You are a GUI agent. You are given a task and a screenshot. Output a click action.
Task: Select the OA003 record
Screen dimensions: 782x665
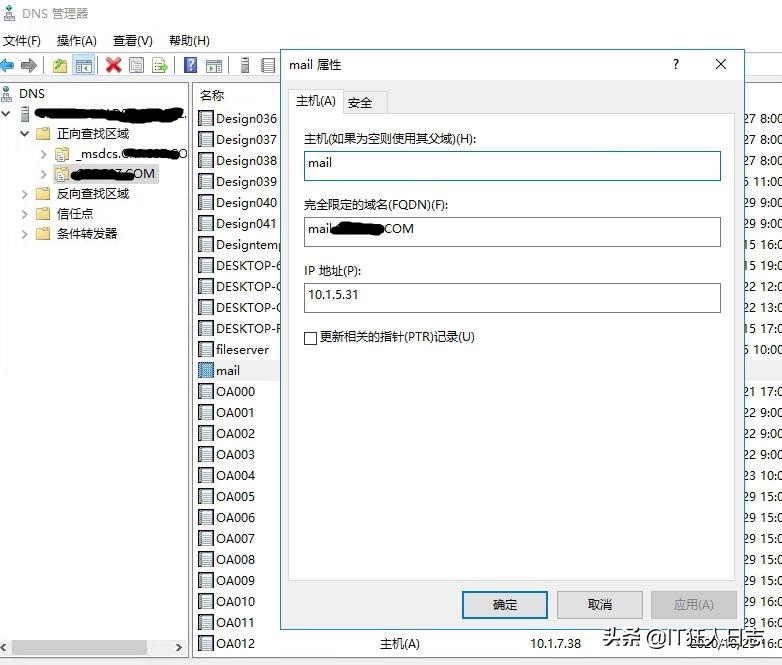point(227,454)
